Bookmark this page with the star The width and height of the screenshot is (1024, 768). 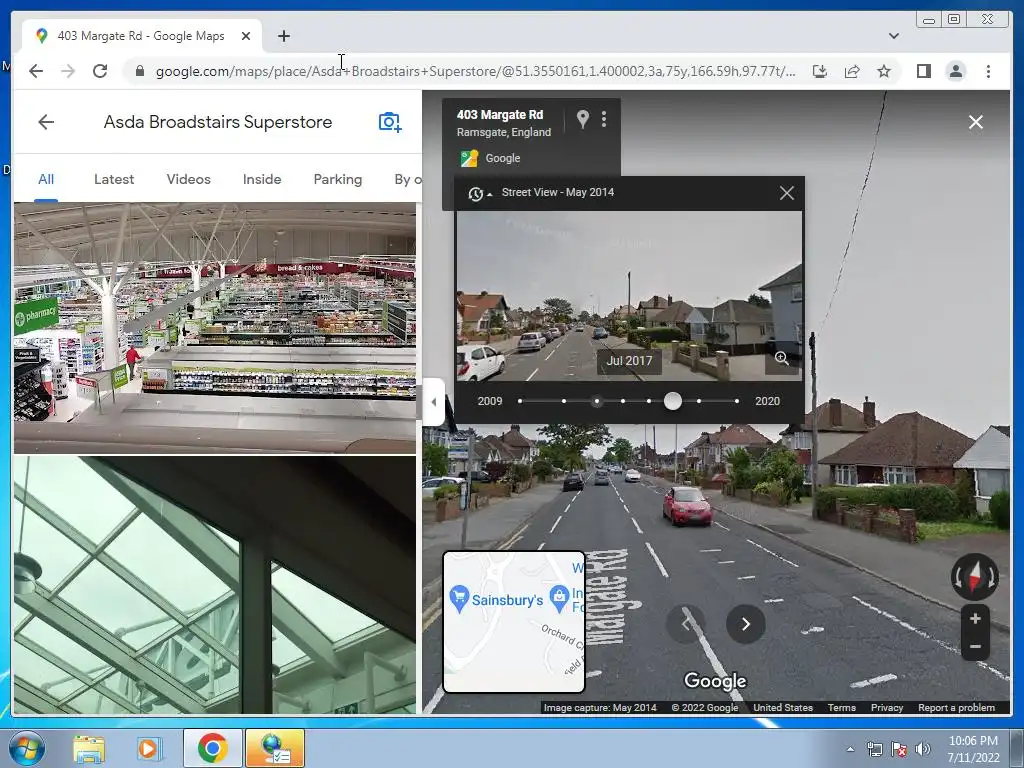click(884, 71)
